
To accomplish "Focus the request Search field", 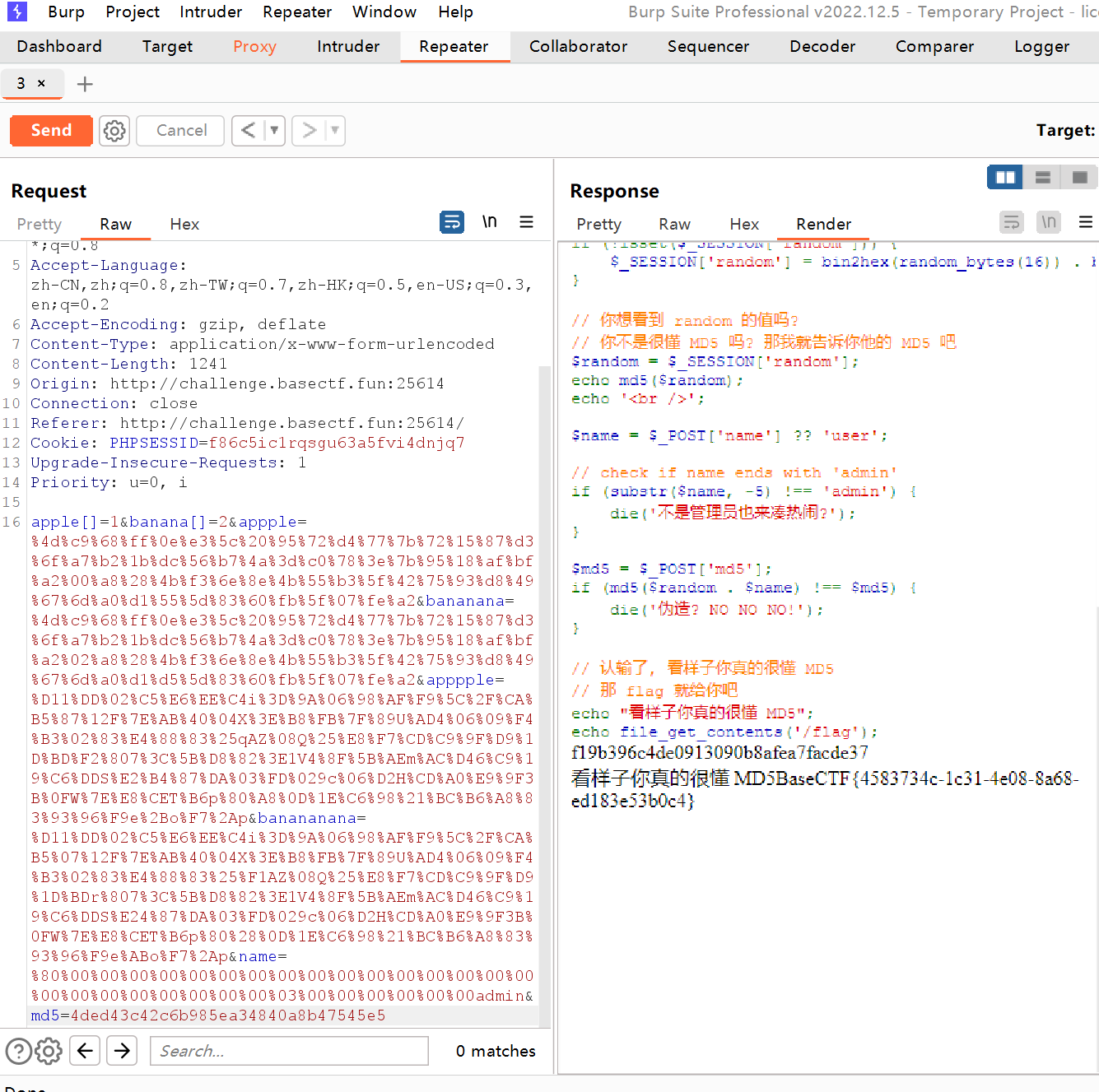I will tap(289, 1051).
